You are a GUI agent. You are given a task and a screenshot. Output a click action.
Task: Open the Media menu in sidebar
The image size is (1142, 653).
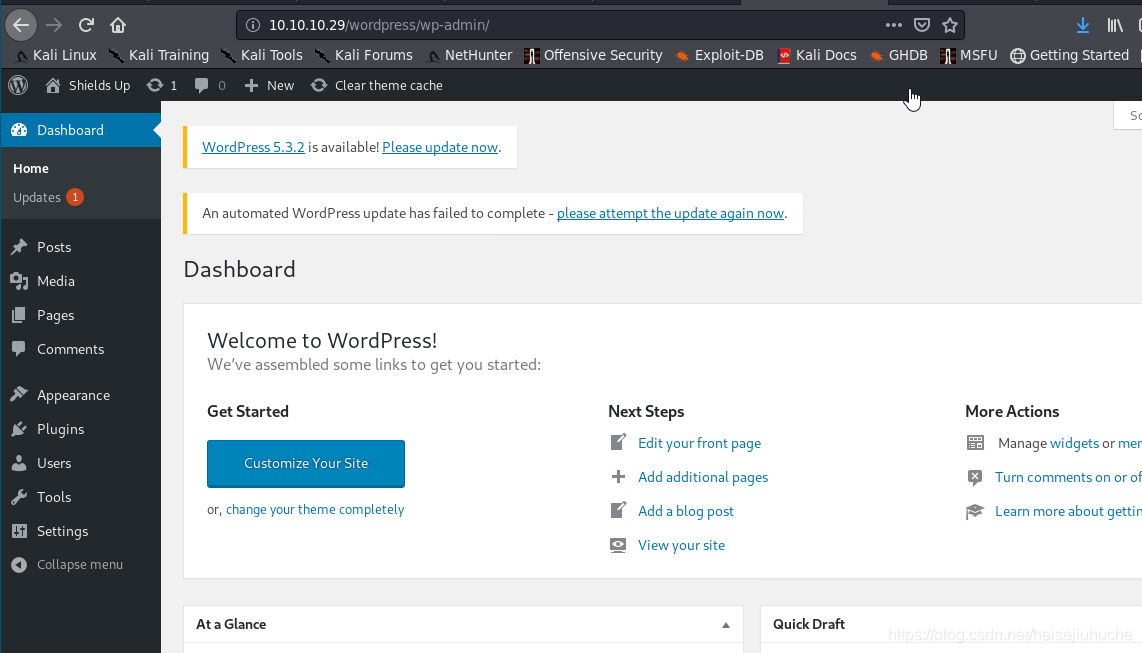tap(80, 281)
